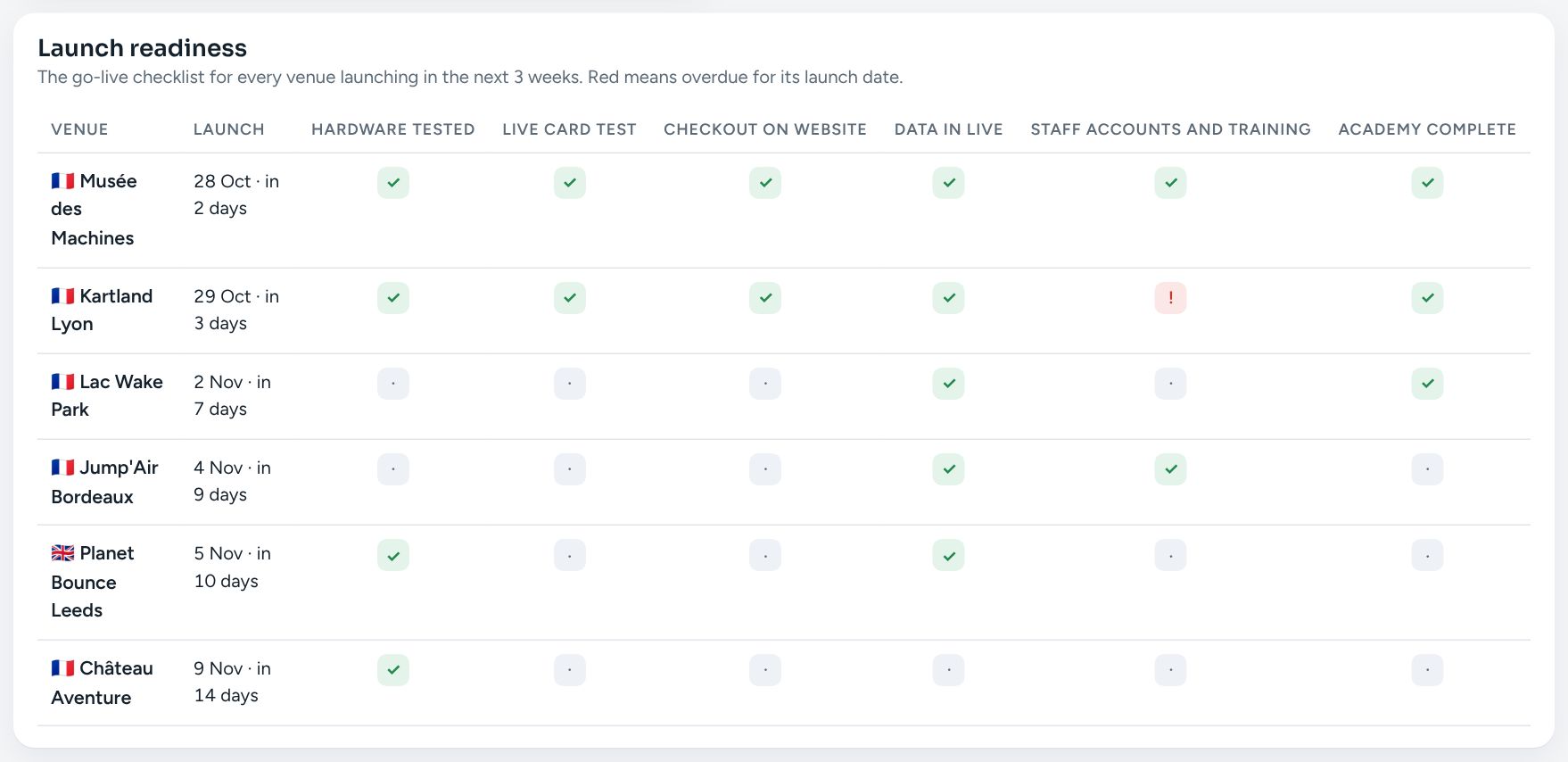Select Planet Bounce Leeds pending academy complete status
This screenshot has width=1568, height=762.
point(1427,555)
